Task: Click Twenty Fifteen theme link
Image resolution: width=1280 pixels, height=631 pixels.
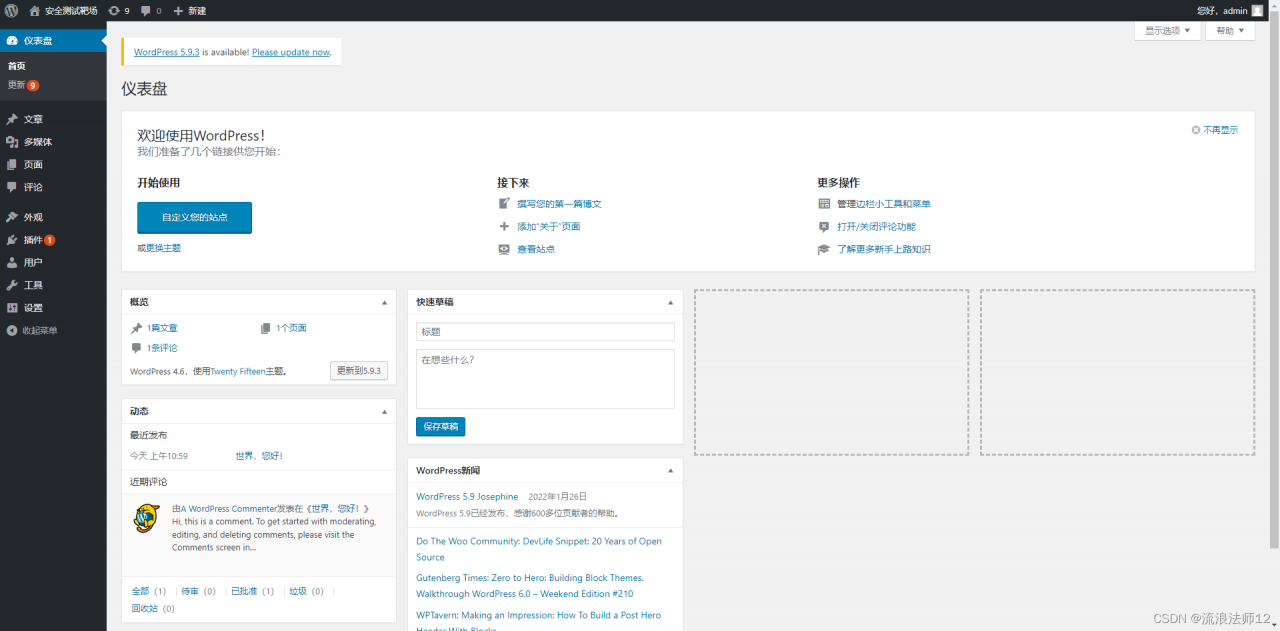Action: (x=238, y=371)
